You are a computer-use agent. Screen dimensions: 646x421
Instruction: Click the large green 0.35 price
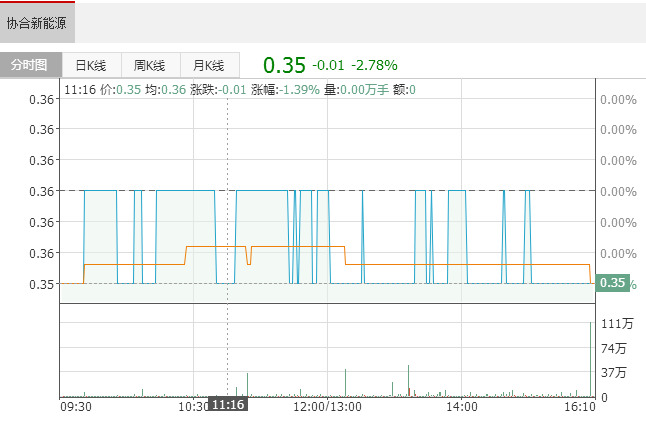pos(284,66)
